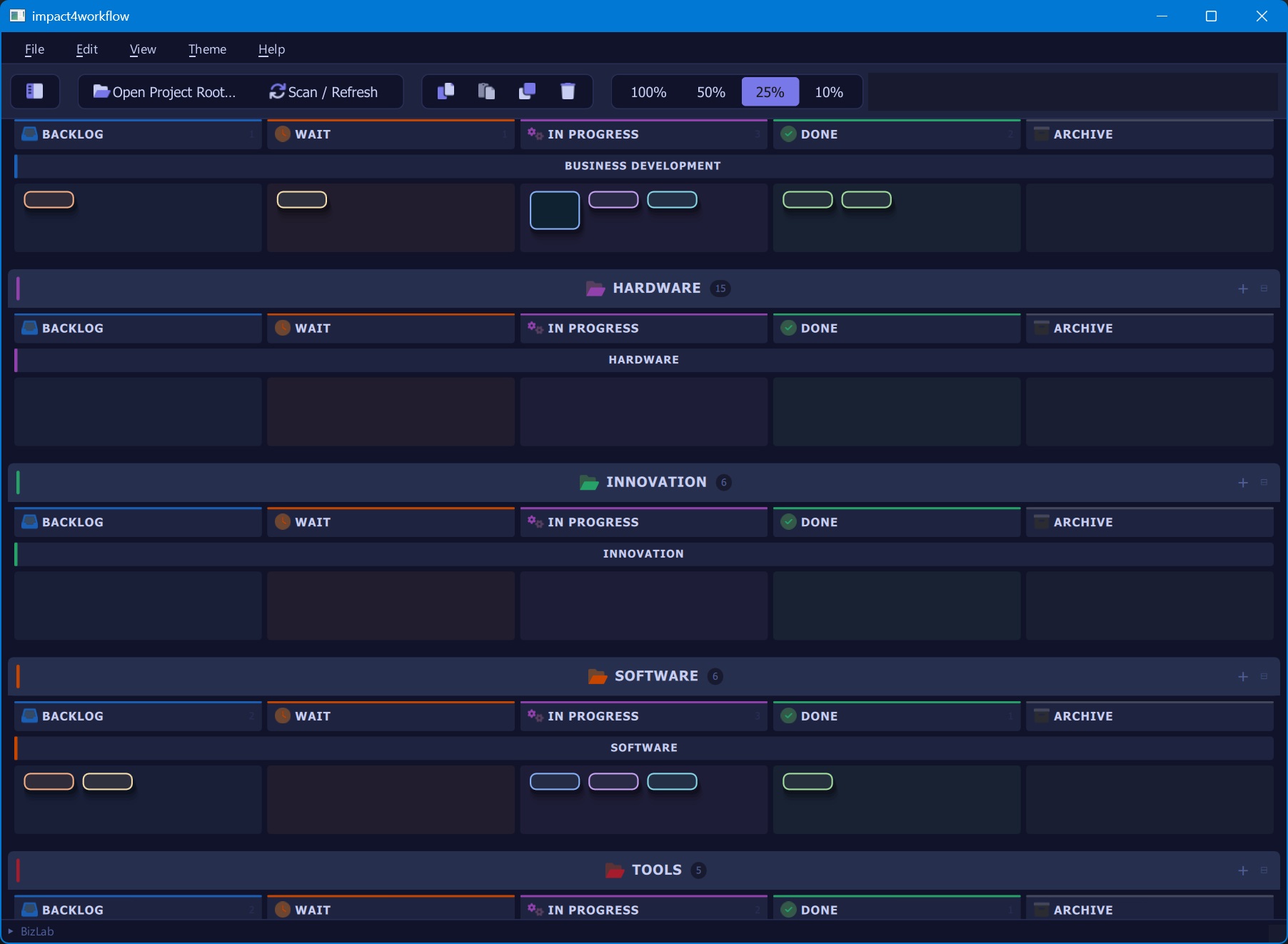Open the View menu
This screenshot has height=944, width=1288.
[143, 49]
